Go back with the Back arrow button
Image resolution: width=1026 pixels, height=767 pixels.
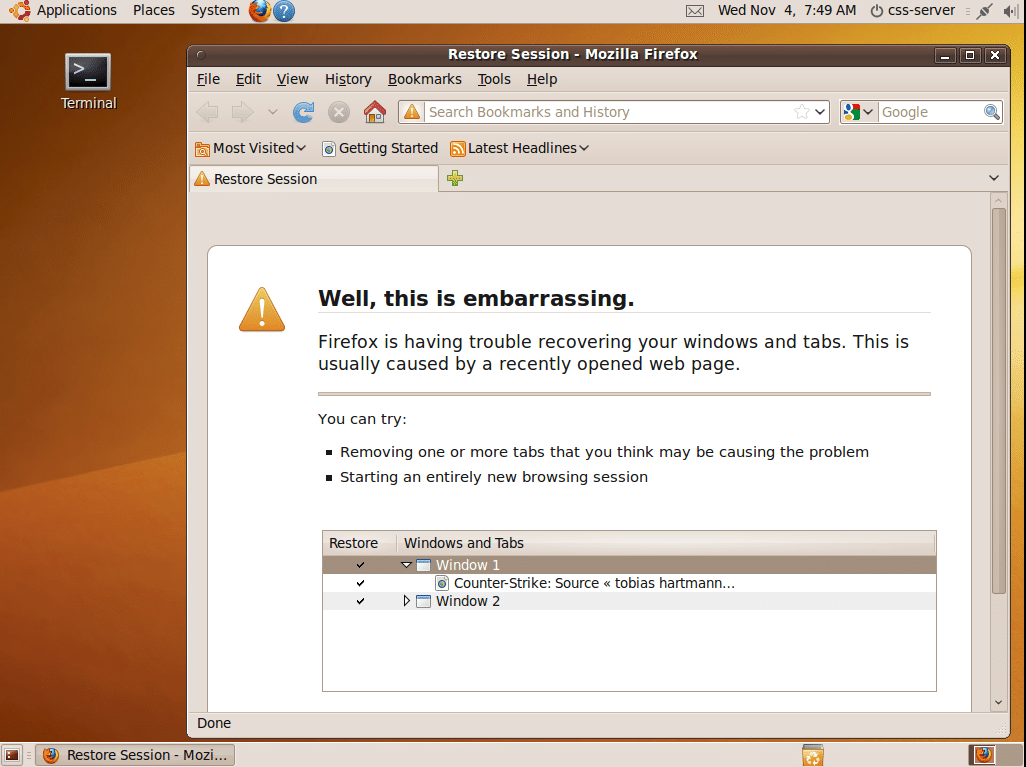tap(208, 112)
